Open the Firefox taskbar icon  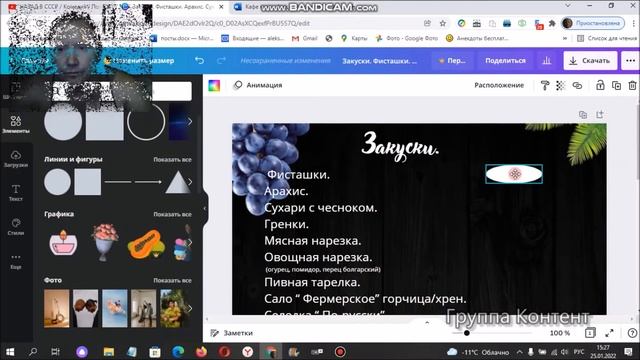(x=201, y=352)
